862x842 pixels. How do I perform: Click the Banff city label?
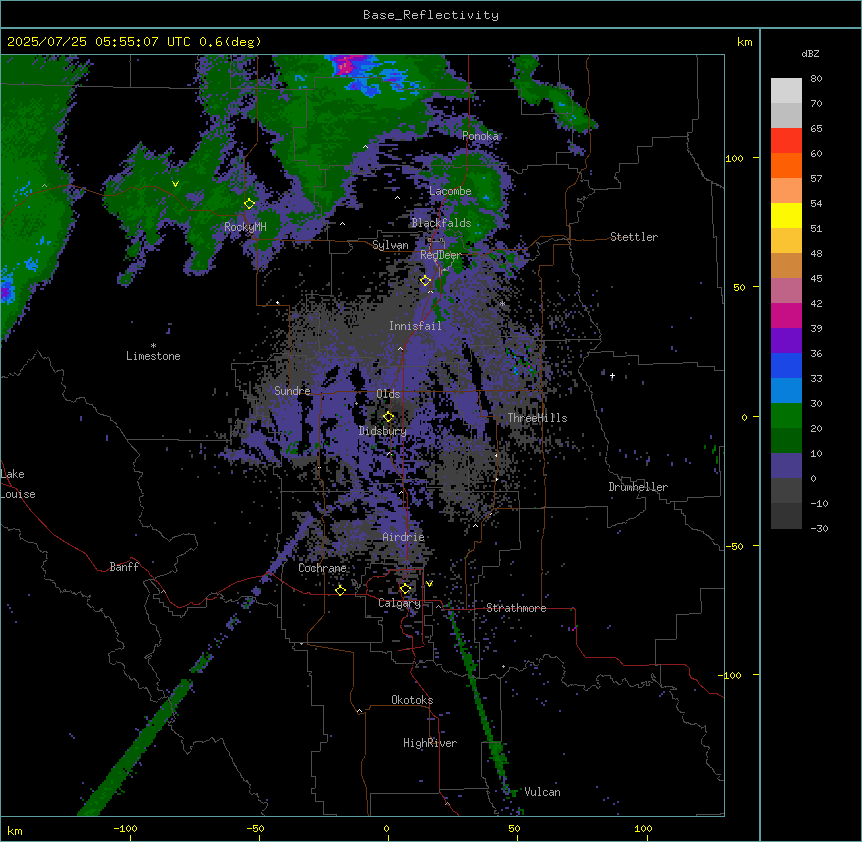[x=124, y=567]
